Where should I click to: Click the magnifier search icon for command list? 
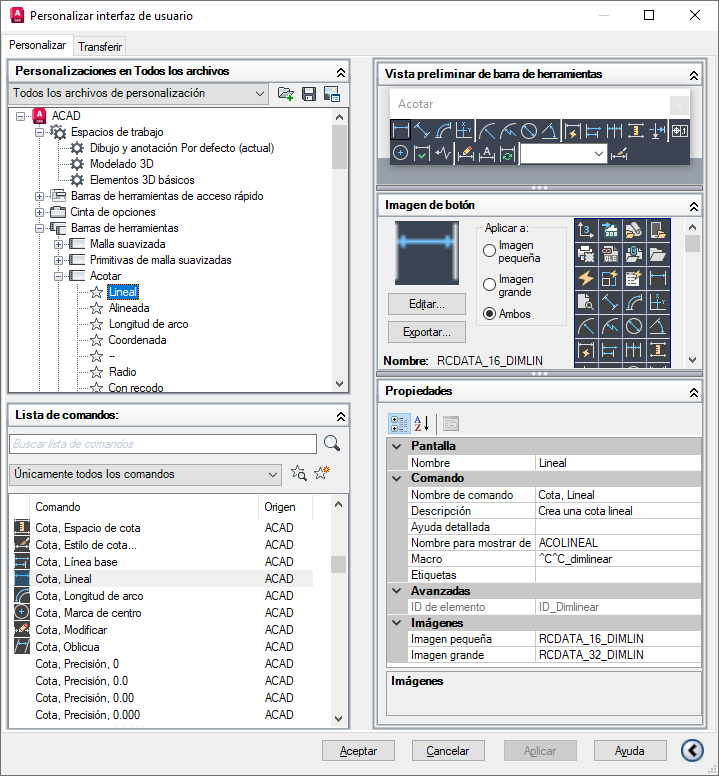coord(332,443)
